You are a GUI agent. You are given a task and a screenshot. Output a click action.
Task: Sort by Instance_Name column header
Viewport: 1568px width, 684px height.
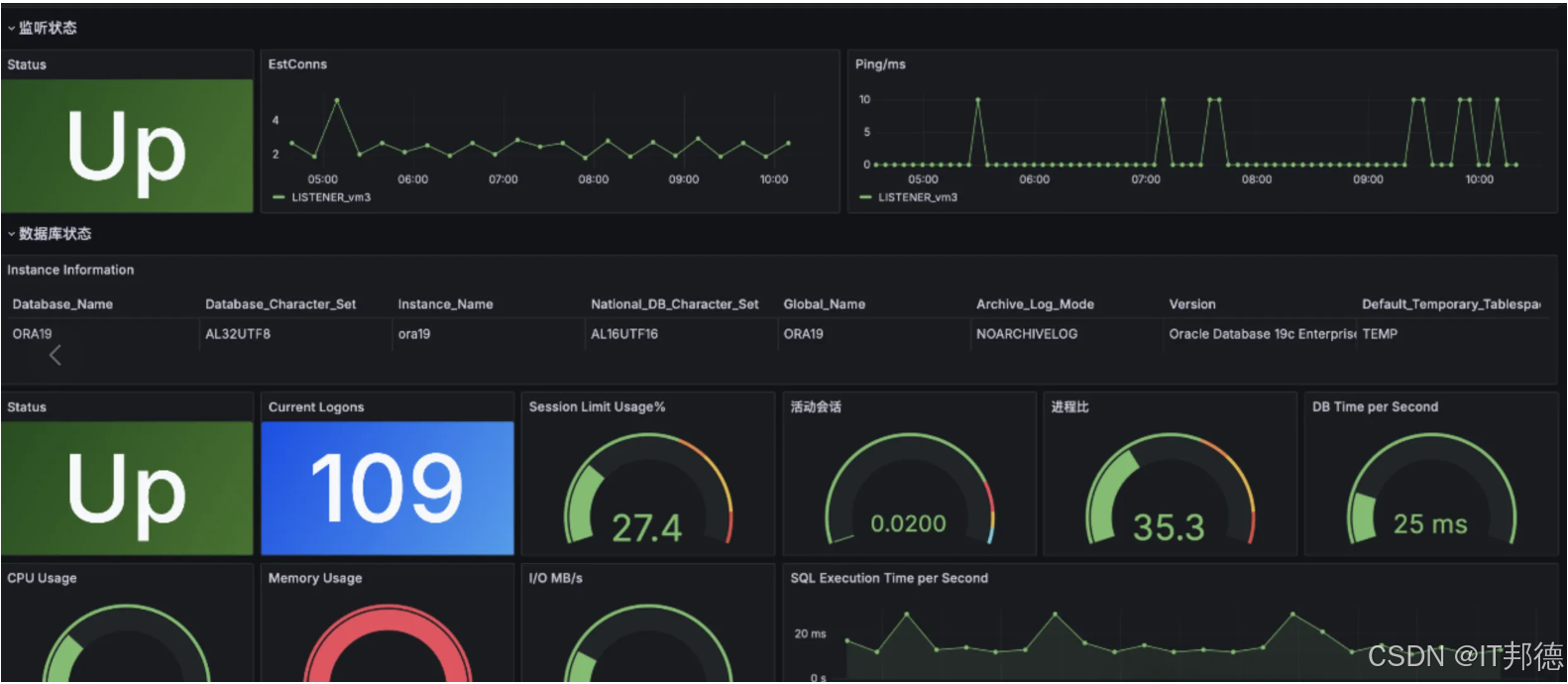(445, 304)
